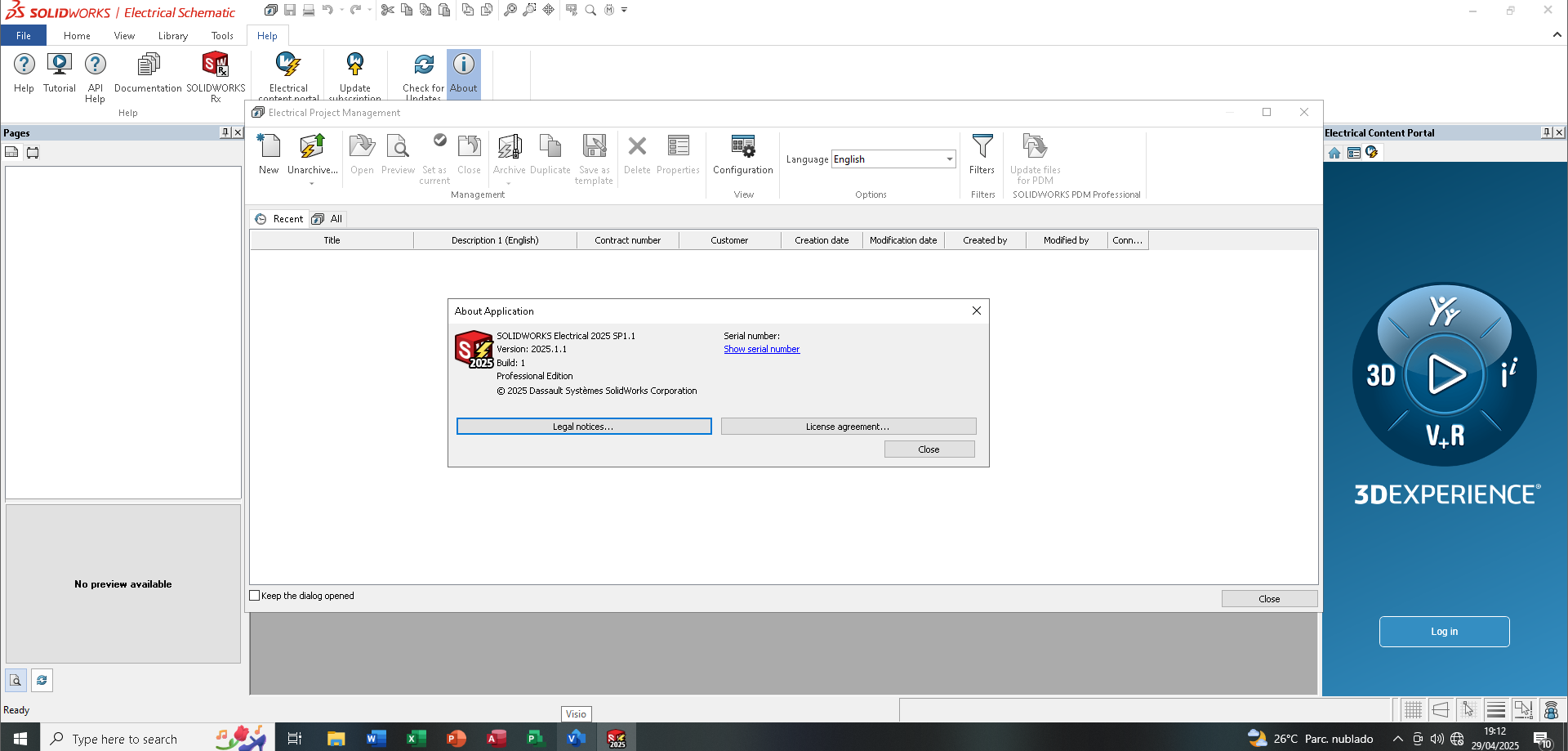The image size is (1568, 751).
Task: Open the Windows Start menu
Action: pos(20,739)
